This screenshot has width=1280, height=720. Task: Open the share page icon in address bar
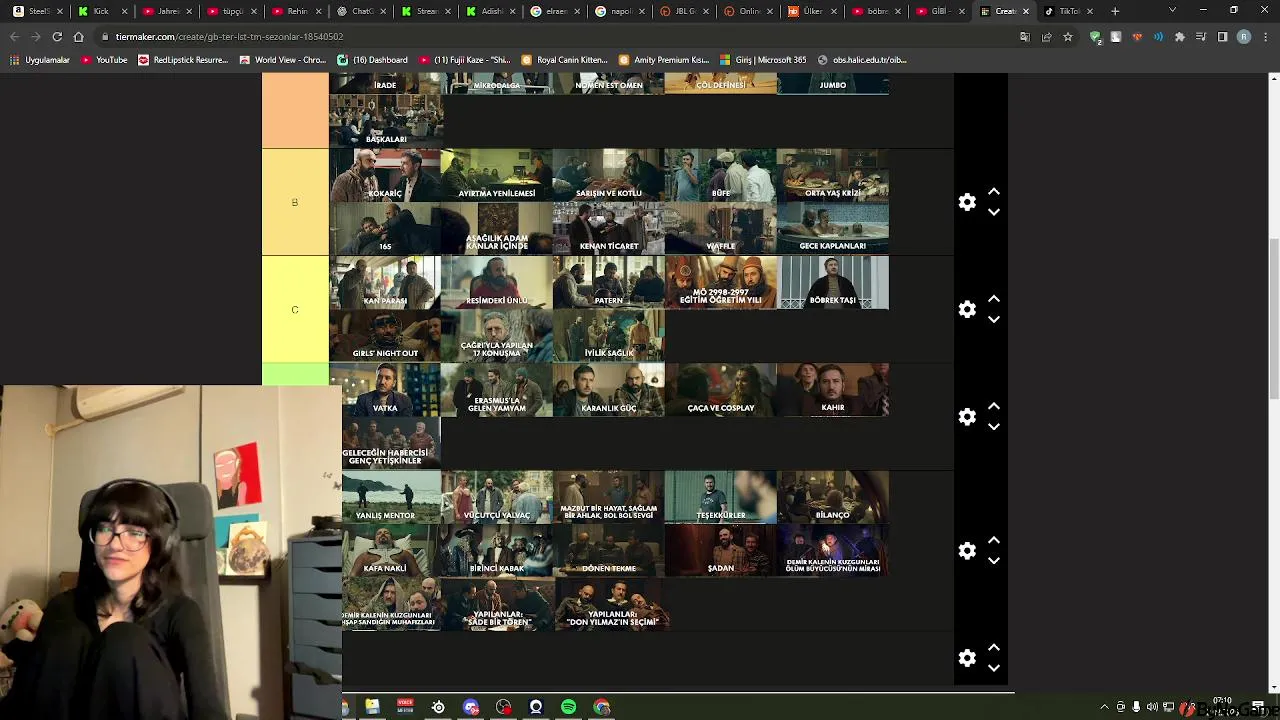(1046, 37)
